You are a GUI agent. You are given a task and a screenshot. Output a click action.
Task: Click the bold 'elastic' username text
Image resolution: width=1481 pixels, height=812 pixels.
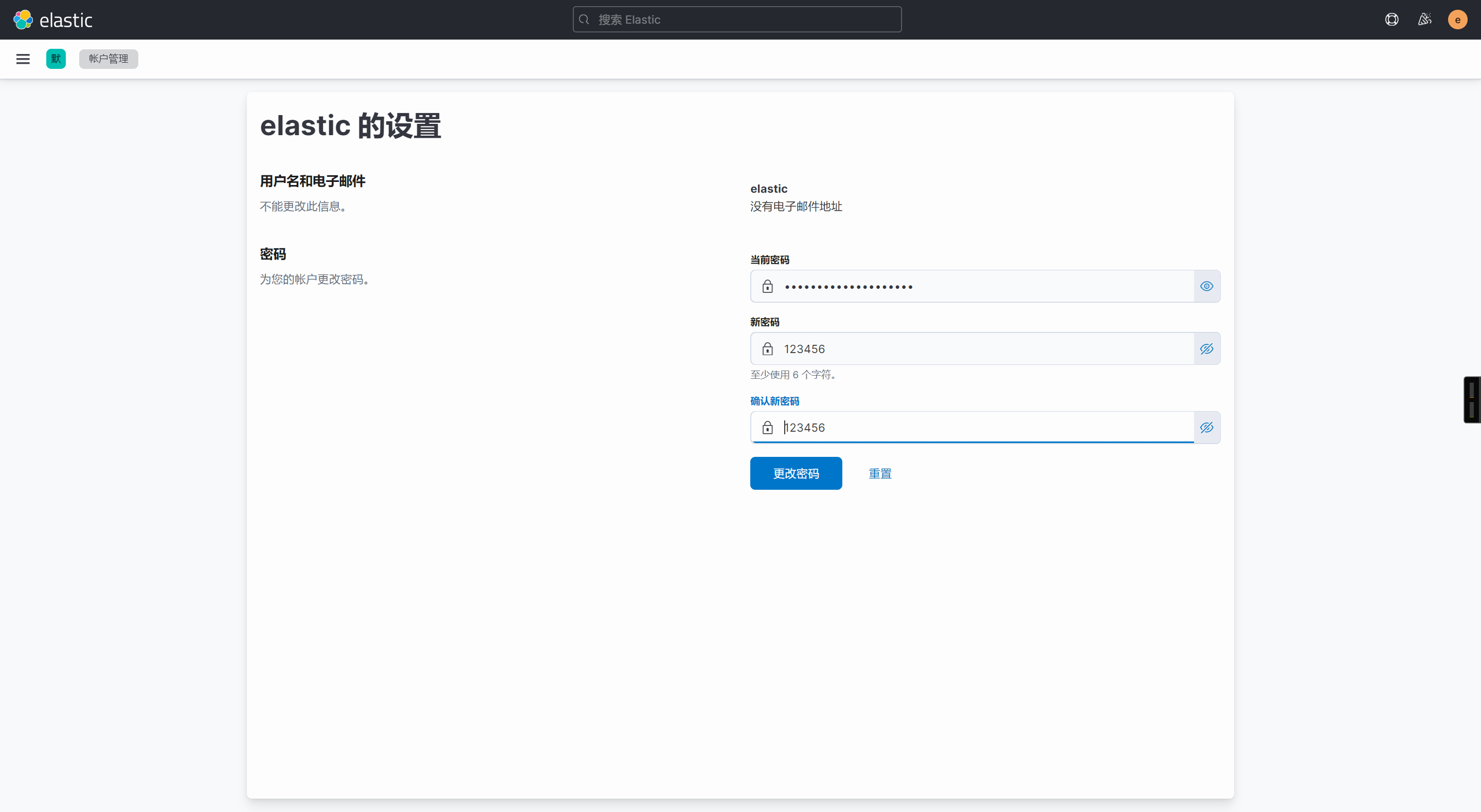coord(769,189)
